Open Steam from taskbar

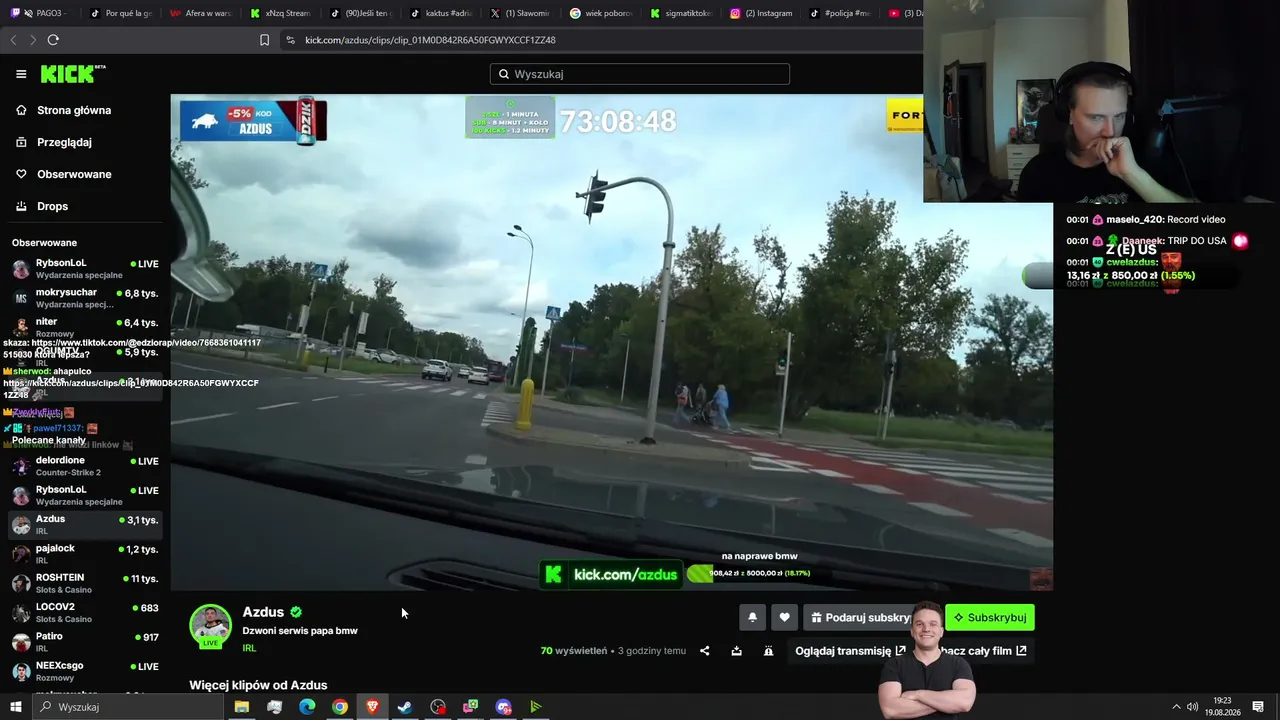coord(405,707)
